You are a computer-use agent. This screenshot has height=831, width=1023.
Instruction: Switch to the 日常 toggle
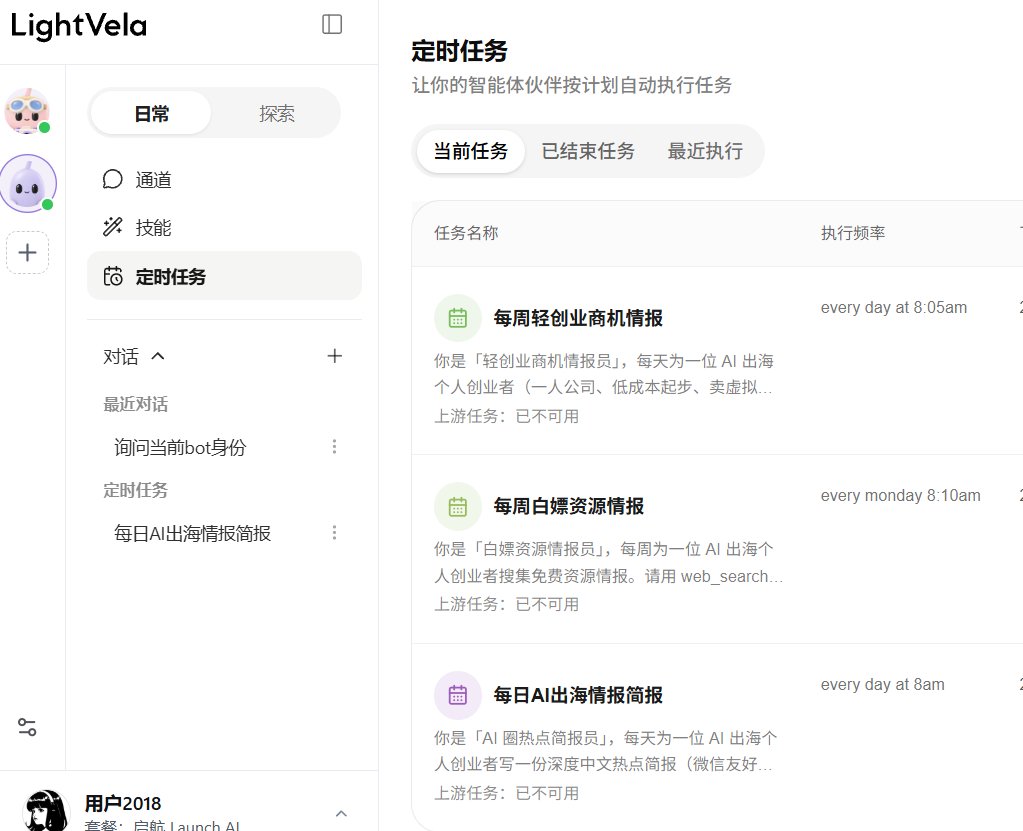[x=151, y=113]
